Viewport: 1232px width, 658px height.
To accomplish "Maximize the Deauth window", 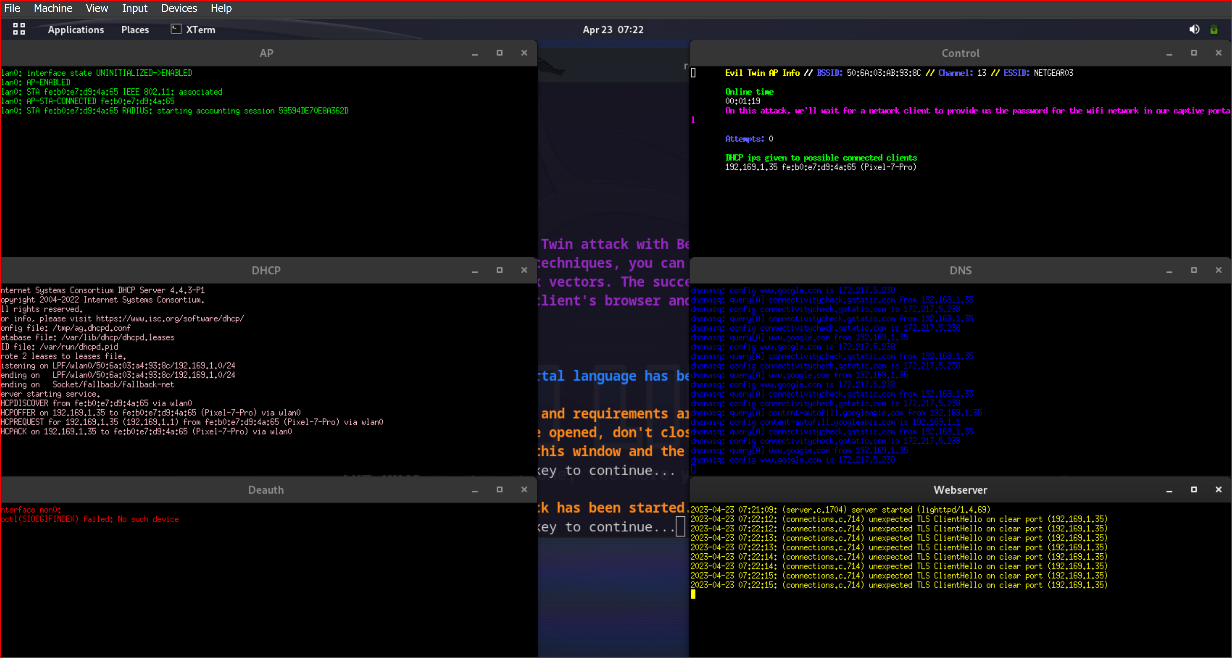I will point(500,490).
